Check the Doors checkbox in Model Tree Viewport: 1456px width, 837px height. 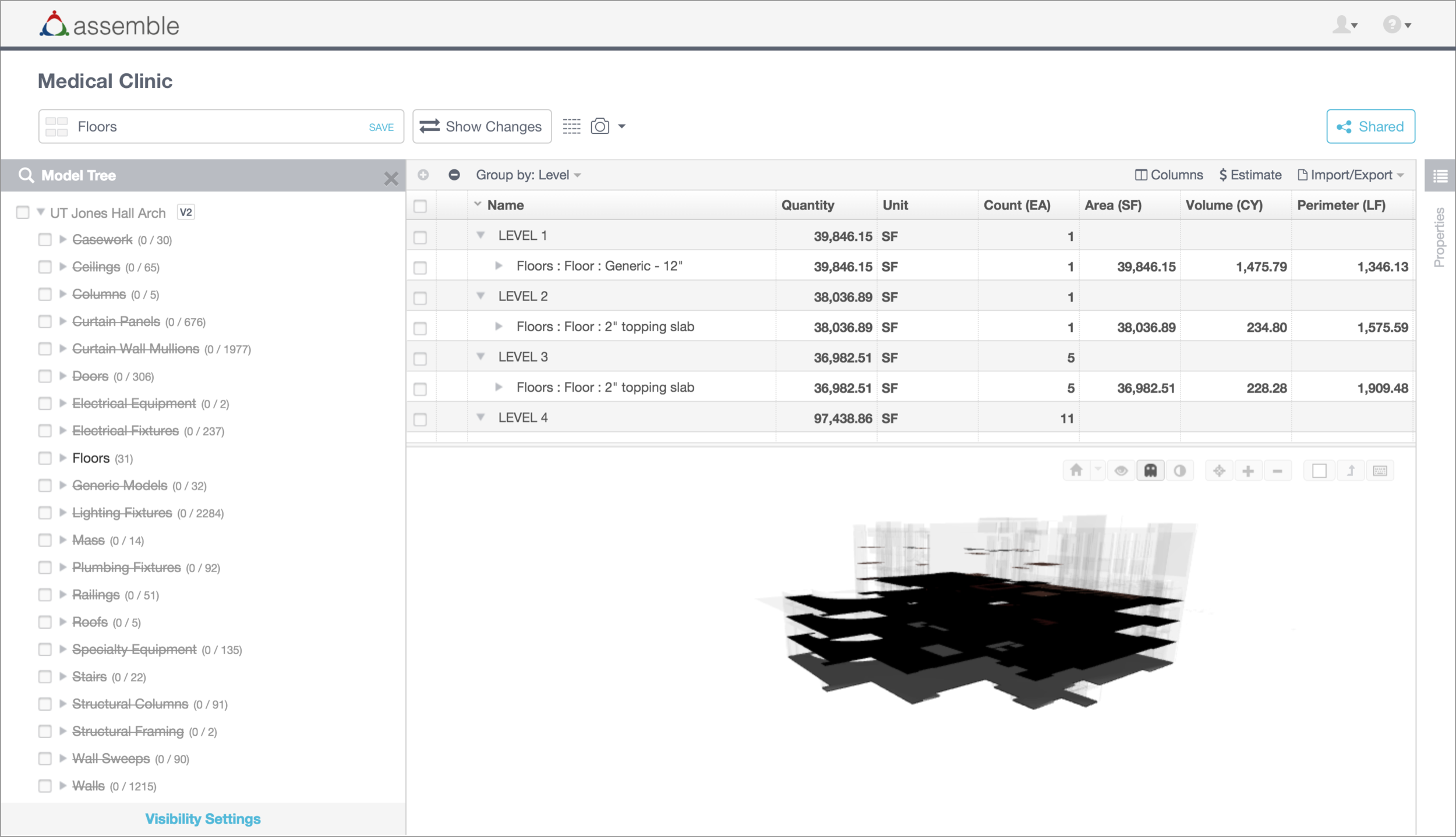[x=45, y=376]
